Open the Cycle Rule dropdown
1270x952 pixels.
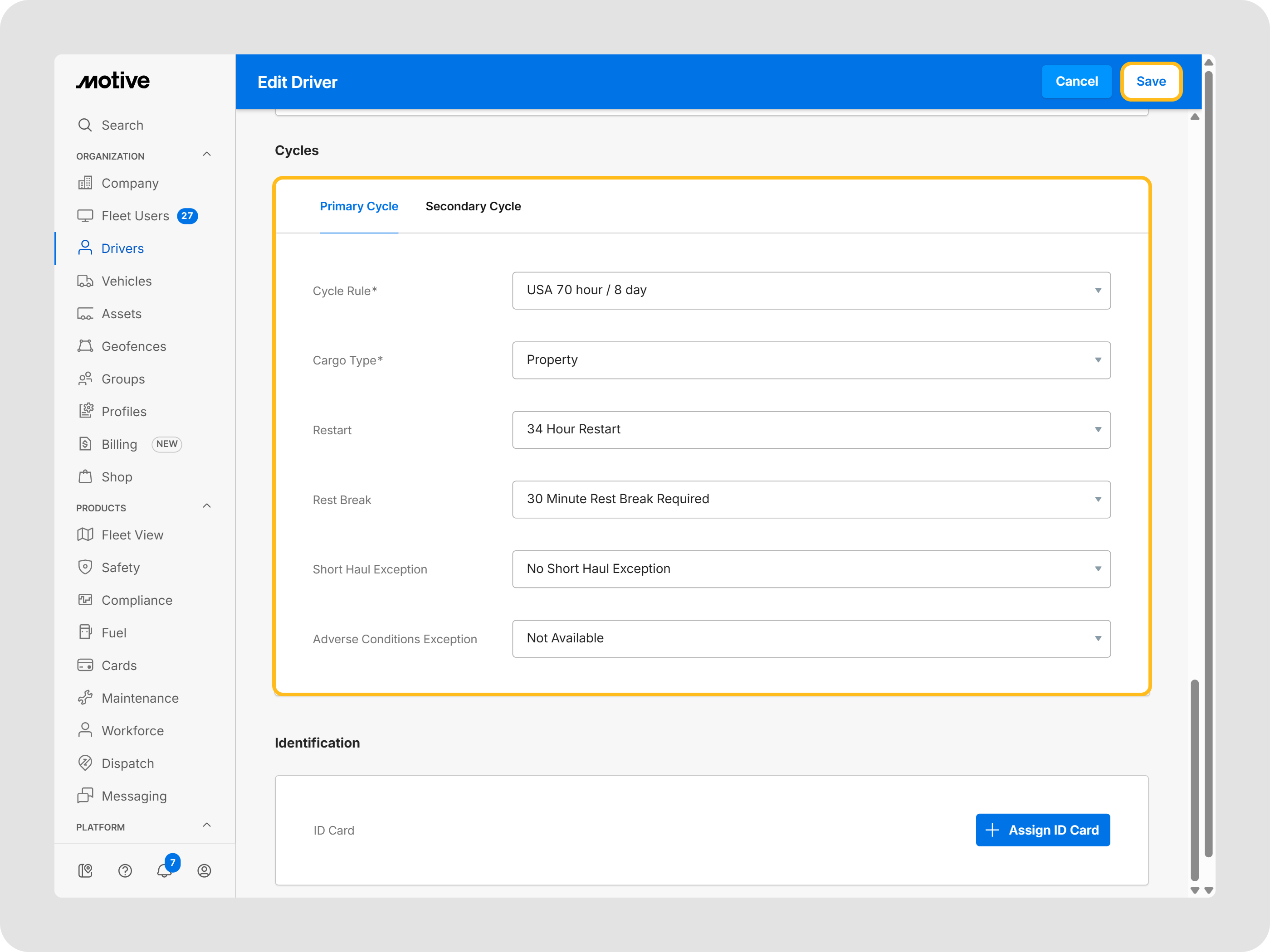pos(811,291)
